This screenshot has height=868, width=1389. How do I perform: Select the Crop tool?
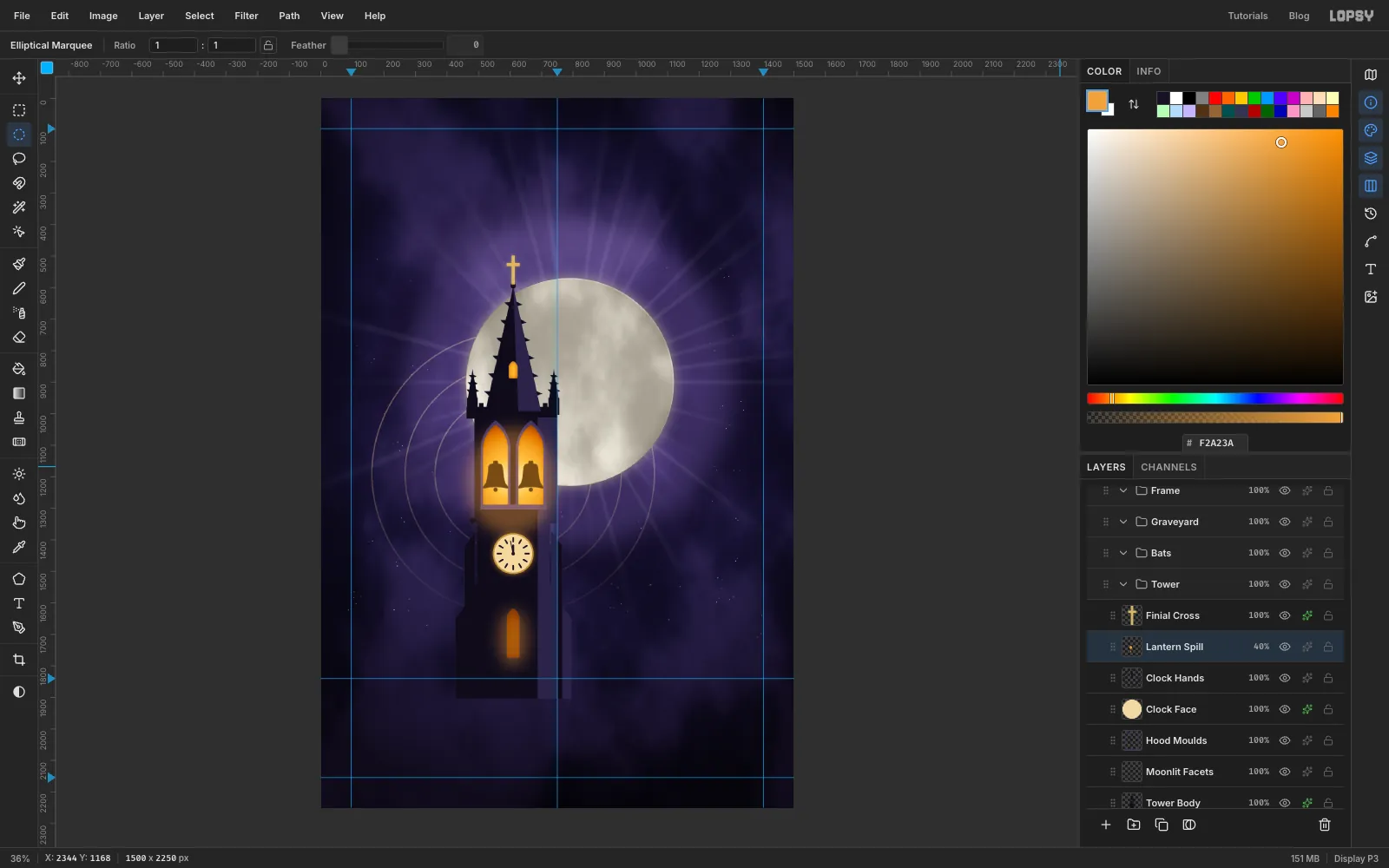pyautogui.click(x=19, y=660)
